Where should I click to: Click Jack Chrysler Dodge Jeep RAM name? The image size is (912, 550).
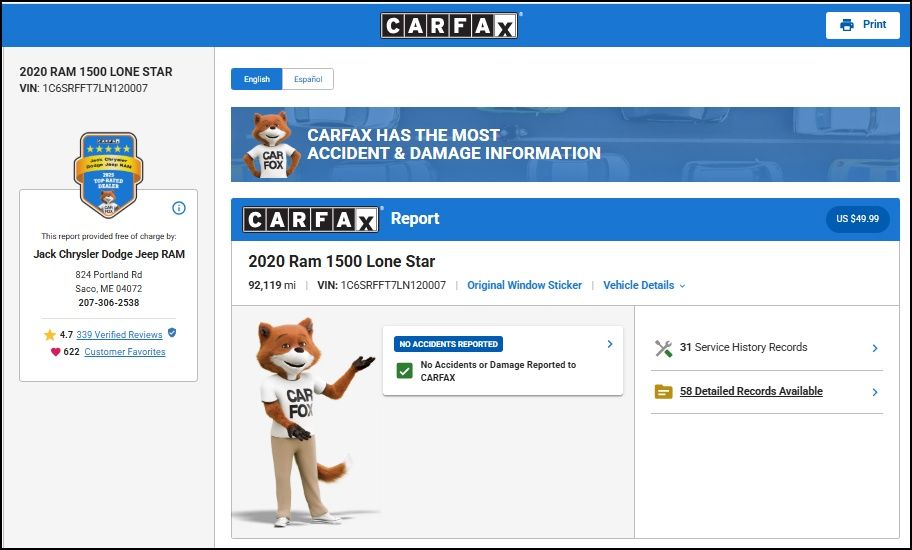(109, 254)
